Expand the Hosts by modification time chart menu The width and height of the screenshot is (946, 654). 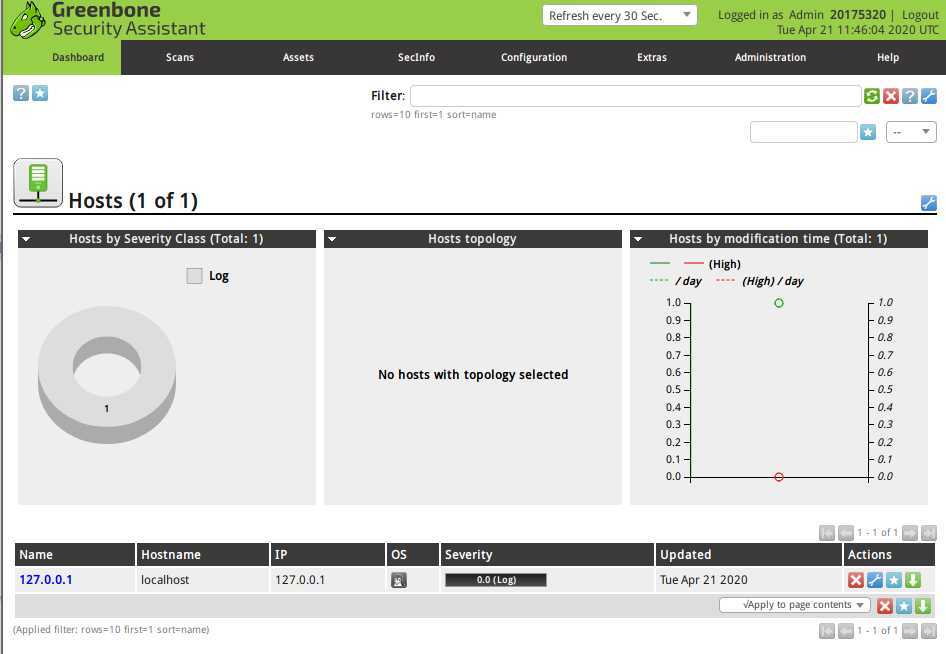(638, 239)
